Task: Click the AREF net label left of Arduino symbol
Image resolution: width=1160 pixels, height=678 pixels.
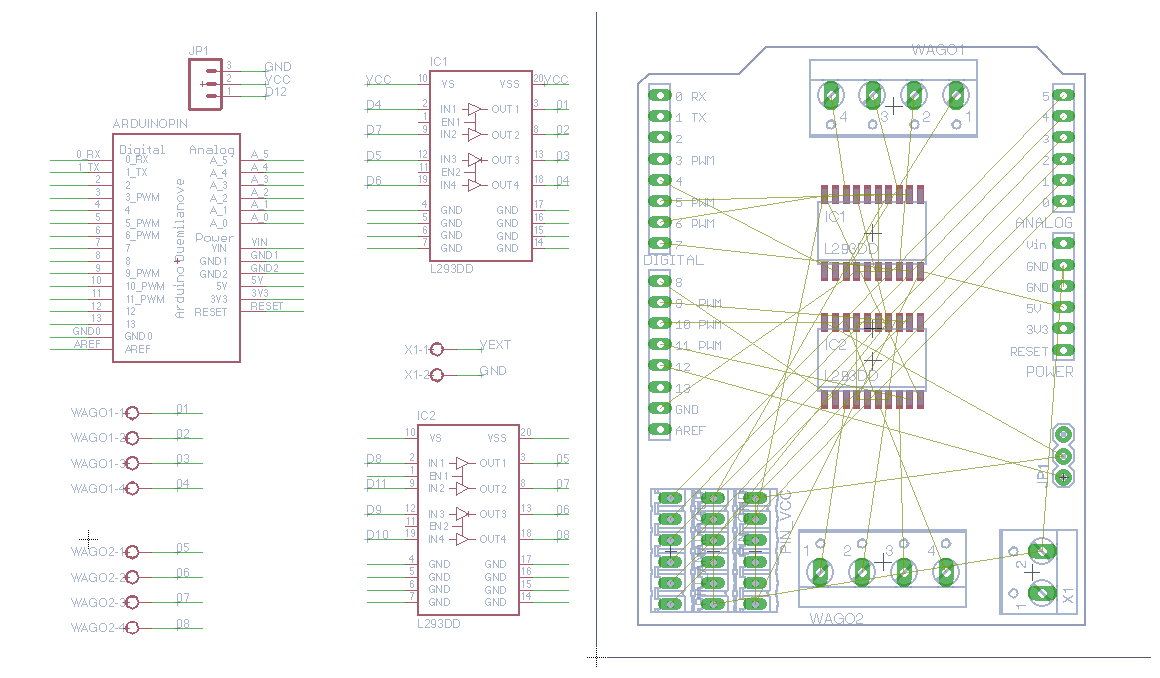Action: point(87,344)
